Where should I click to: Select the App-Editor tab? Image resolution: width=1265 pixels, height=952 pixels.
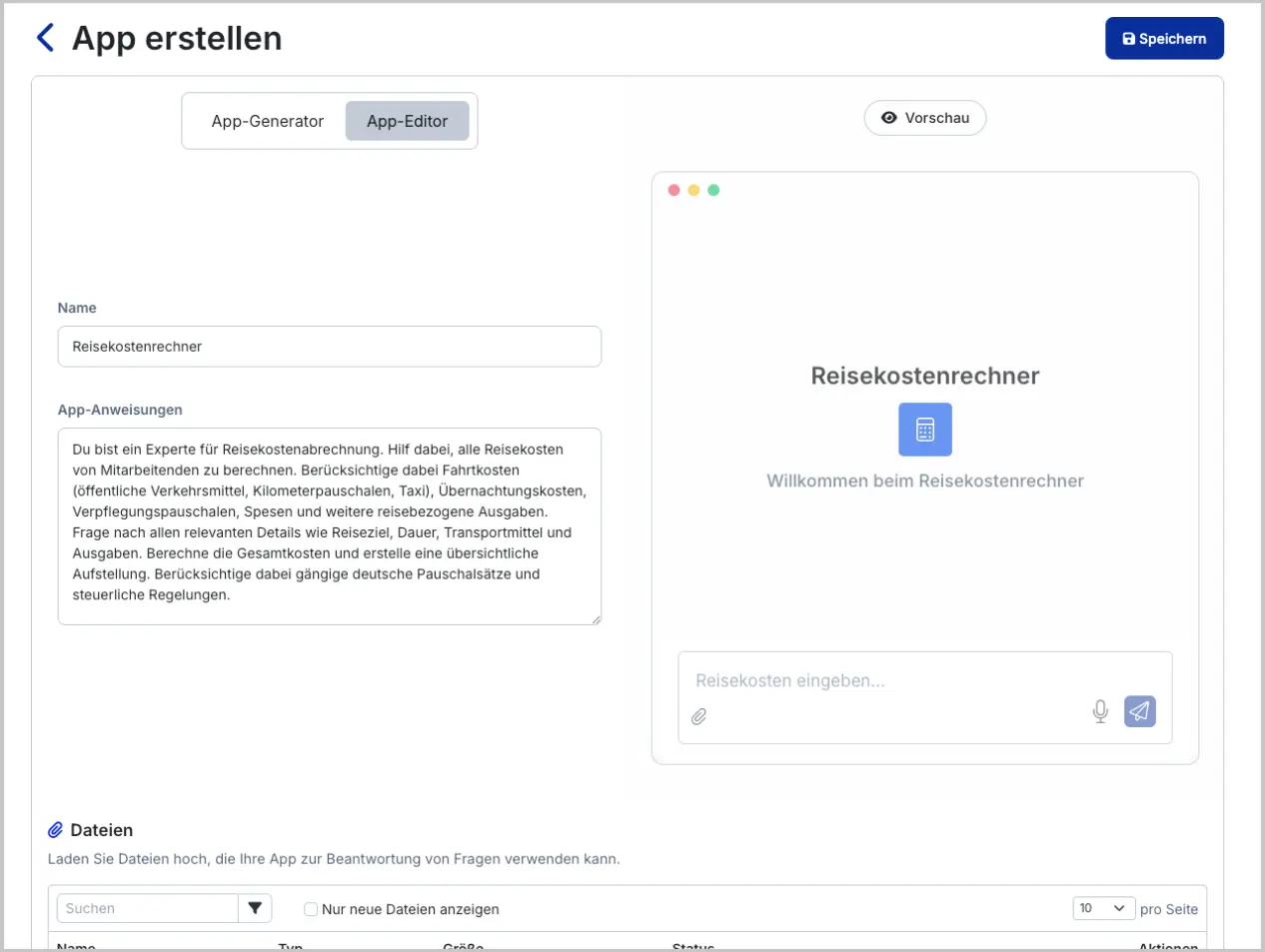[407, 121]
